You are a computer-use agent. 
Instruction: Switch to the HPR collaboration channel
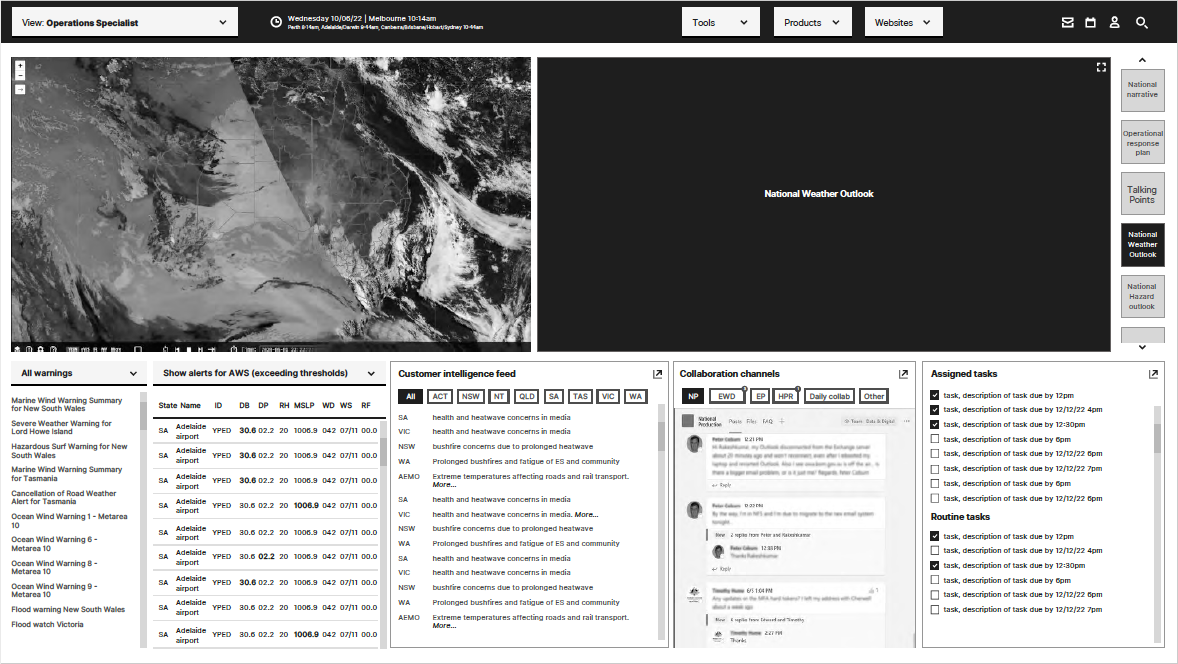(785, 397)
